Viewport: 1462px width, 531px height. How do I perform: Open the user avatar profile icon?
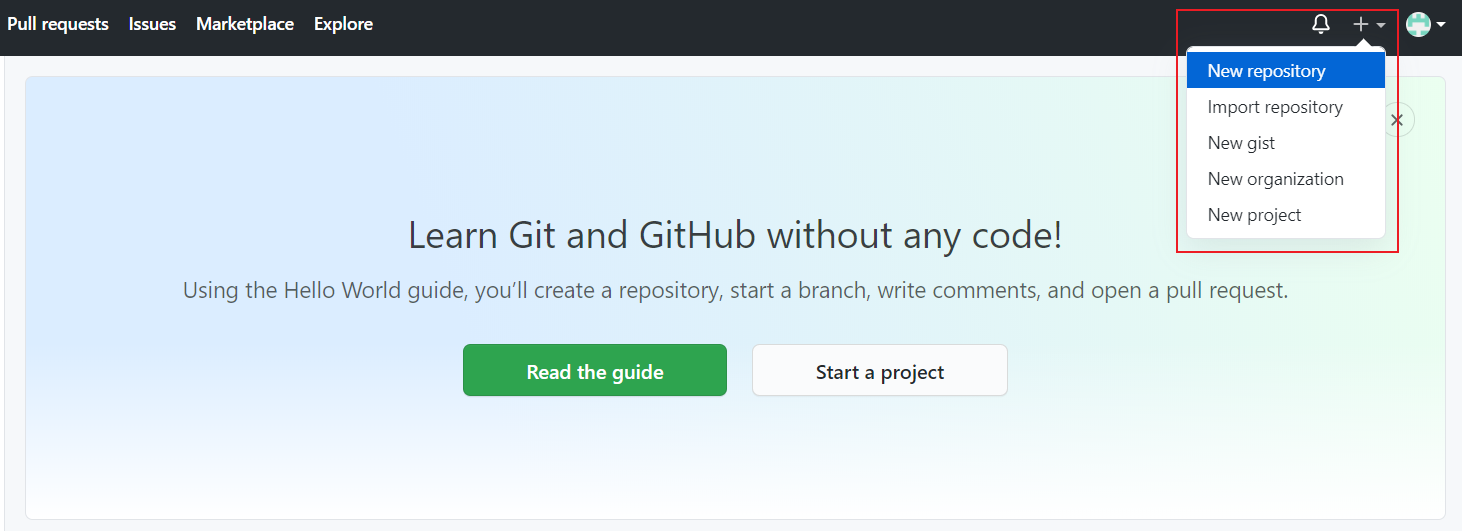pos(1418,24)
